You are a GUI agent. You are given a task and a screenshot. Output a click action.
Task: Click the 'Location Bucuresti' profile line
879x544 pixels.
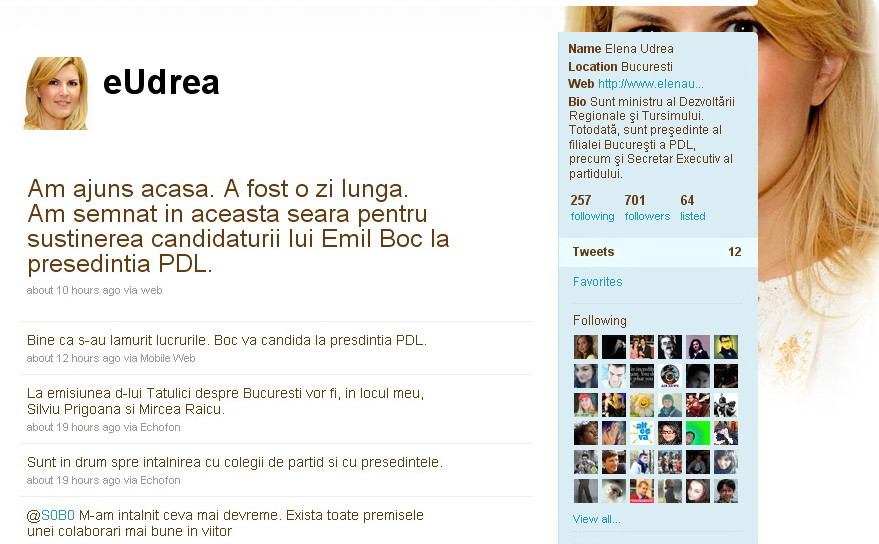tap(621, 67)
